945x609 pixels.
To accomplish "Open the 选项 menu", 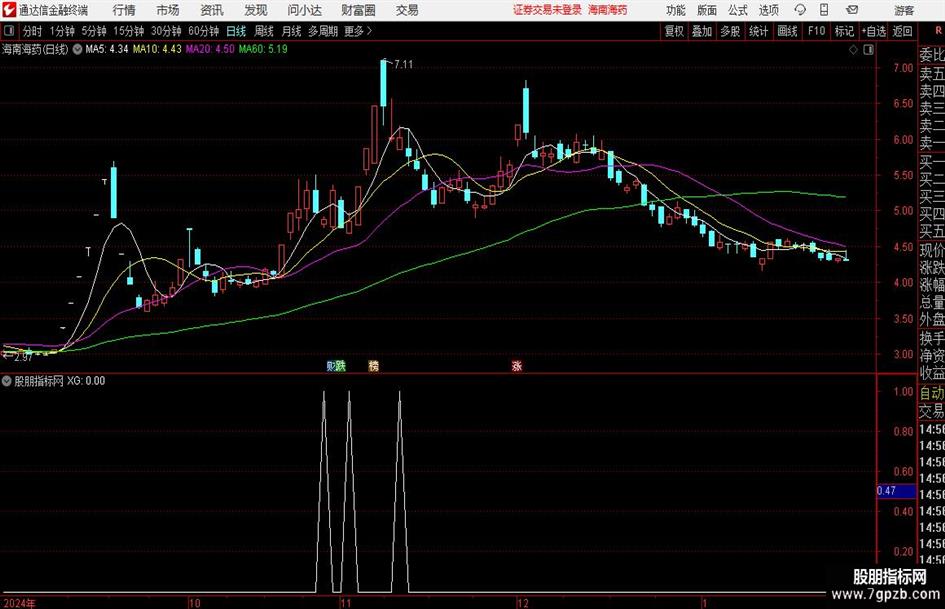I will 768,10.
